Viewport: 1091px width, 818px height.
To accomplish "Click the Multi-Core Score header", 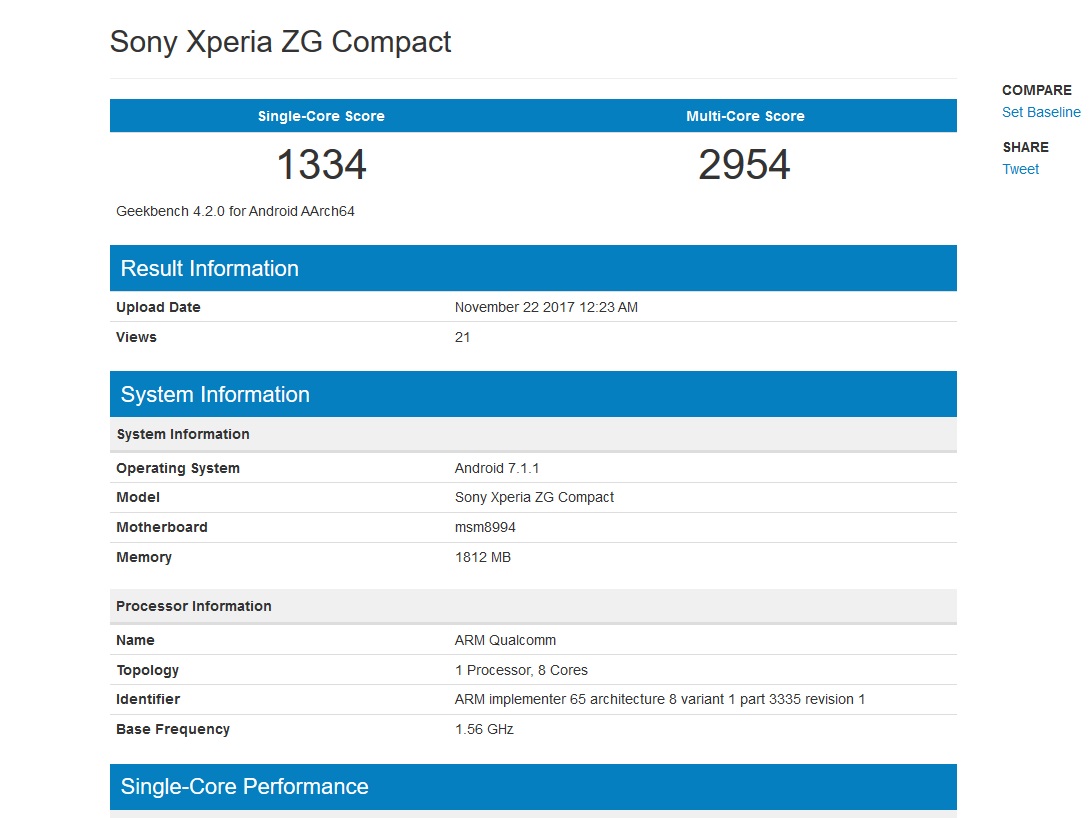I will tap(745, 116).
